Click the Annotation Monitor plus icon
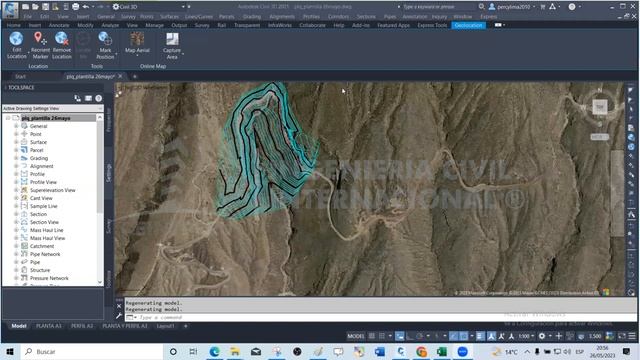This screenshot has height=360, width=640. [559, 336]
